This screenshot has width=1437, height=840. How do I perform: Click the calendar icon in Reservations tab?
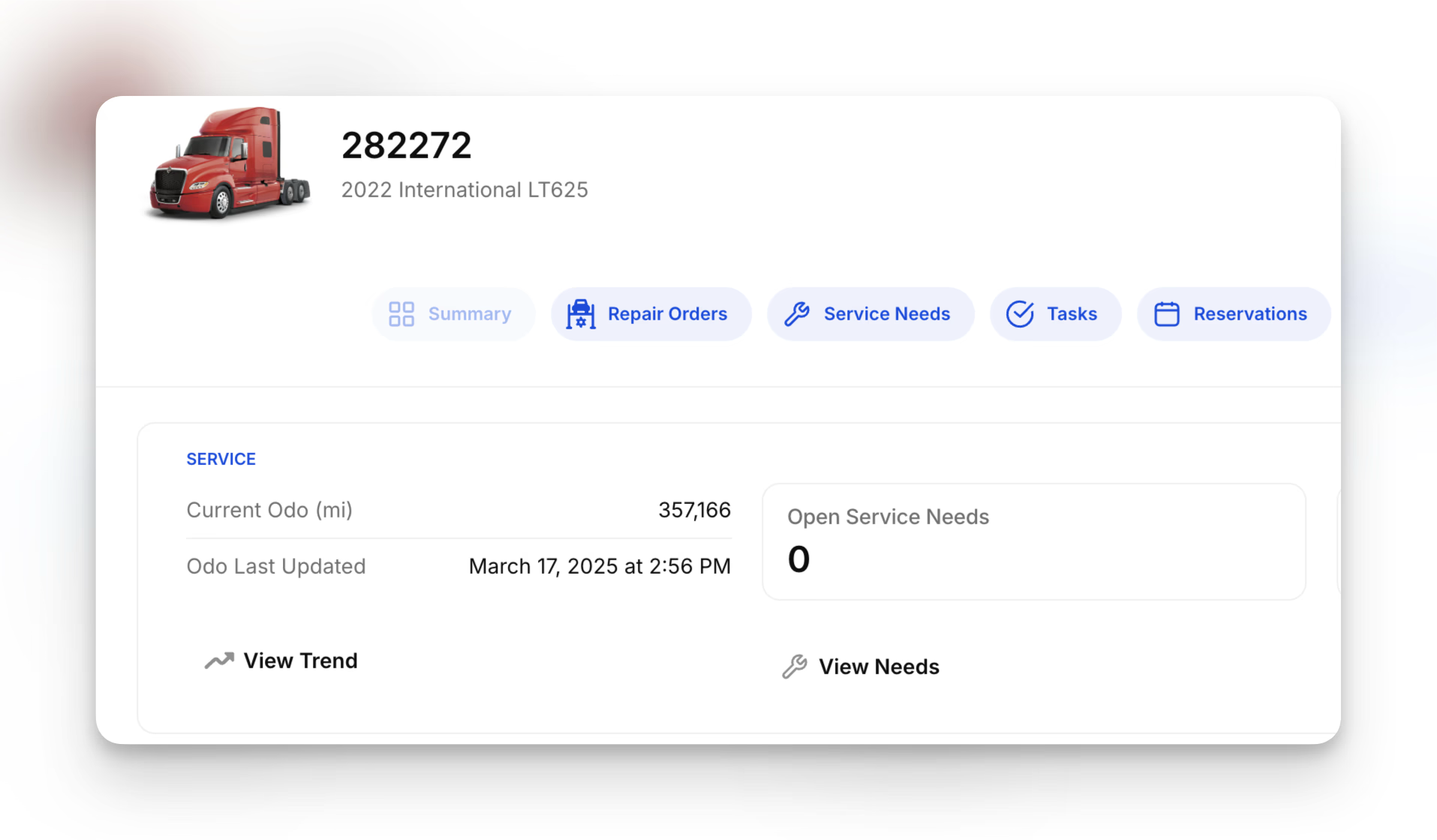(x=1166, y=314)
